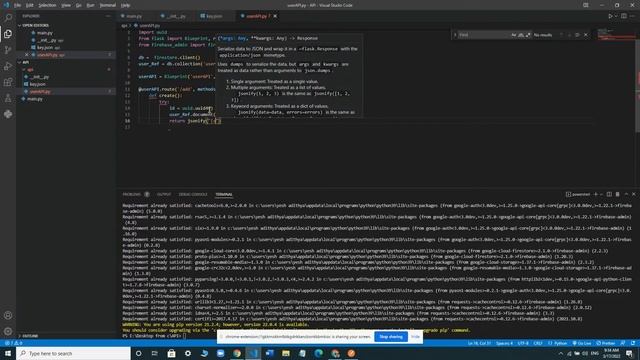Close the Find widget

tap(586, 35)
